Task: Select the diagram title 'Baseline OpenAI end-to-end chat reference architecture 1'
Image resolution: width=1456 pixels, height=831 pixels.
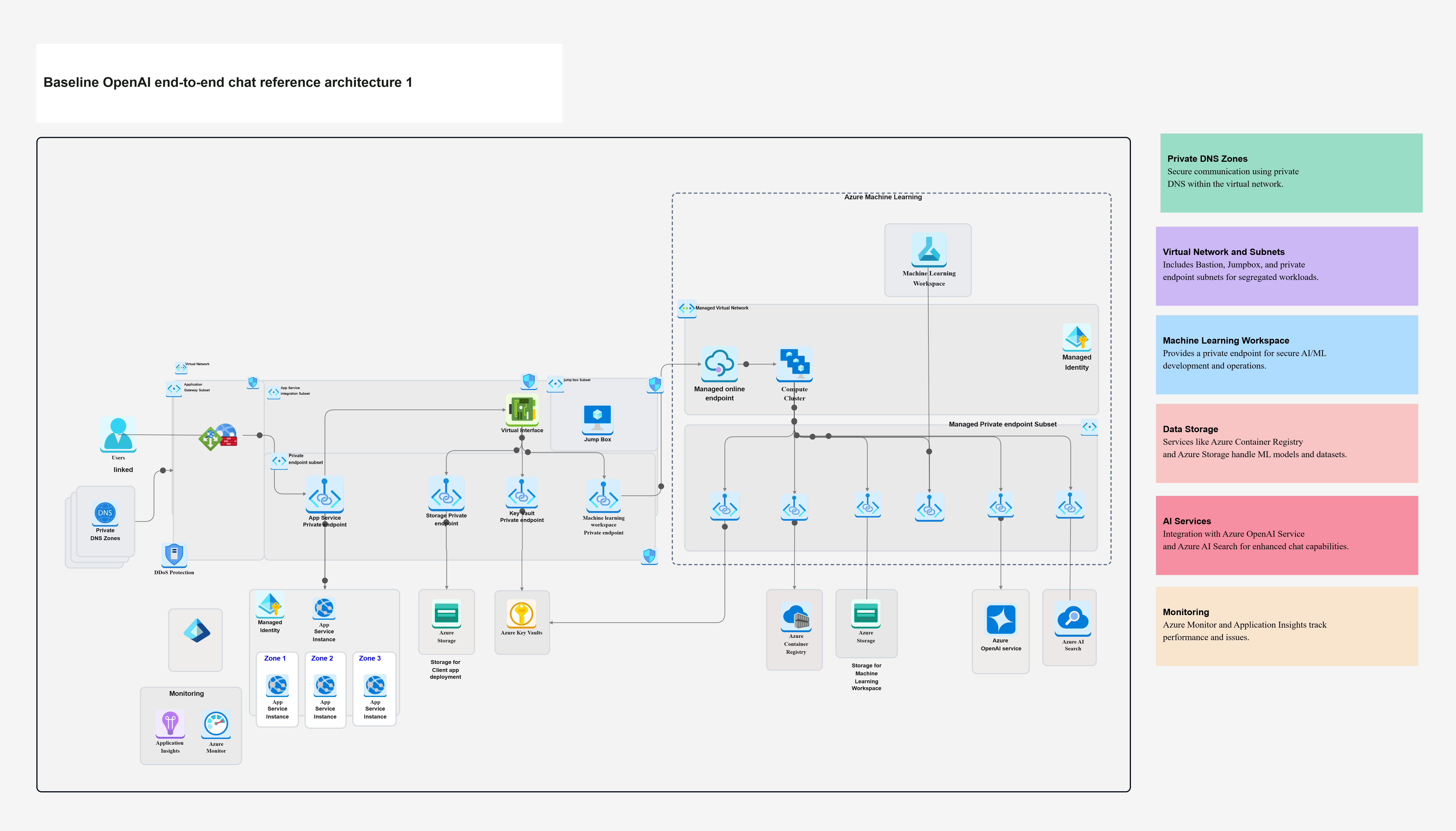Action: click(x=228, y=82)
